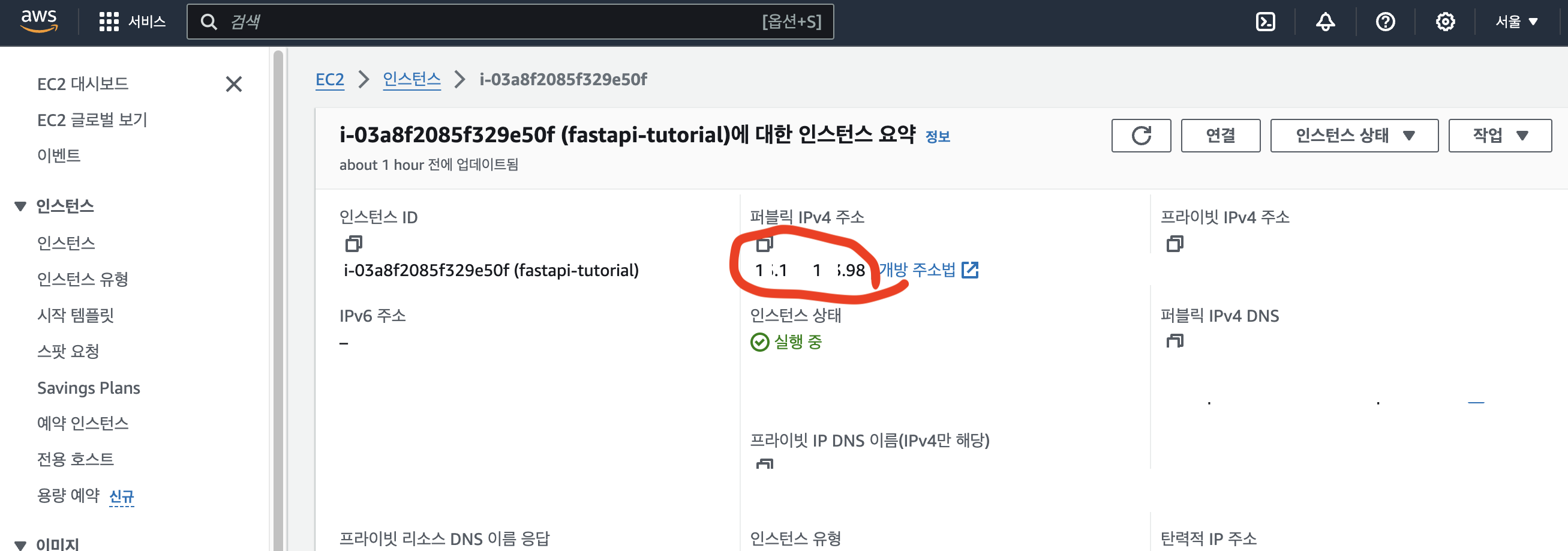Click instance ID text i-03a8f2085f329e50f (fastapi-tutorial)
The height and width of the screenshot is (551, 1568).
click(x=491, y=270)
